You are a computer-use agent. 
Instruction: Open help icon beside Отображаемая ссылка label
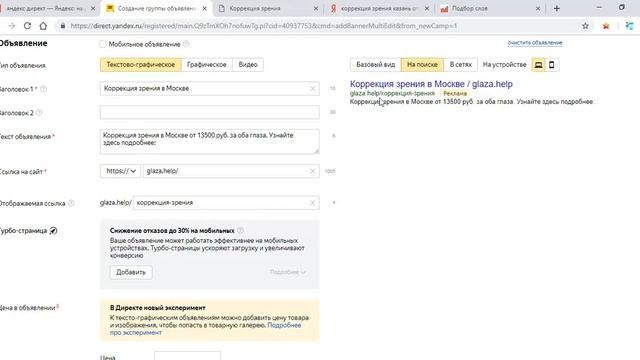pyautogui.click(x=71, y=203)
